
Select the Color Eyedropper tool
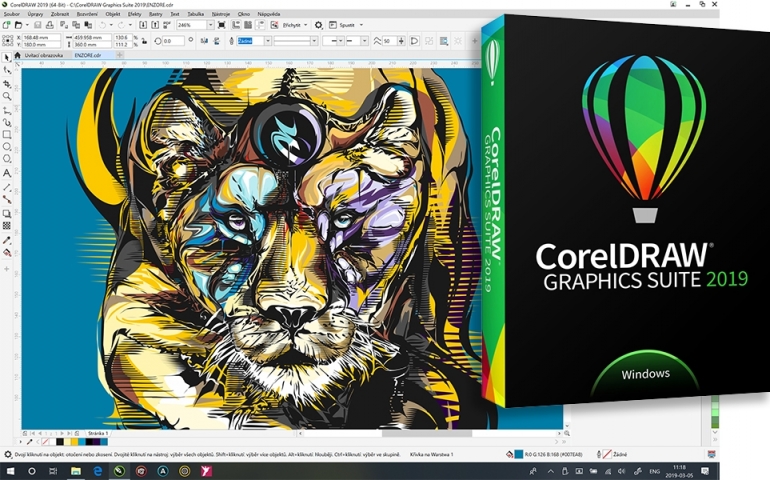tap(7, 240)
